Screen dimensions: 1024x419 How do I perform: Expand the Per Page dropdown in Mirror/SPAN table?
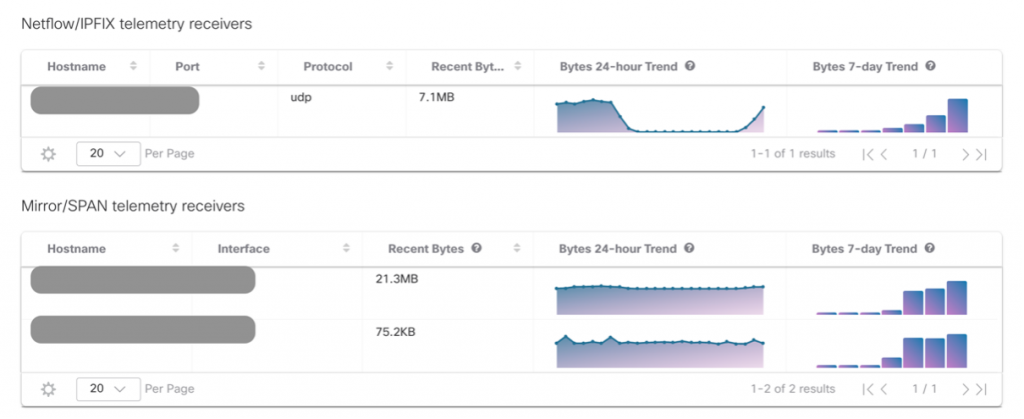point(107,388)
